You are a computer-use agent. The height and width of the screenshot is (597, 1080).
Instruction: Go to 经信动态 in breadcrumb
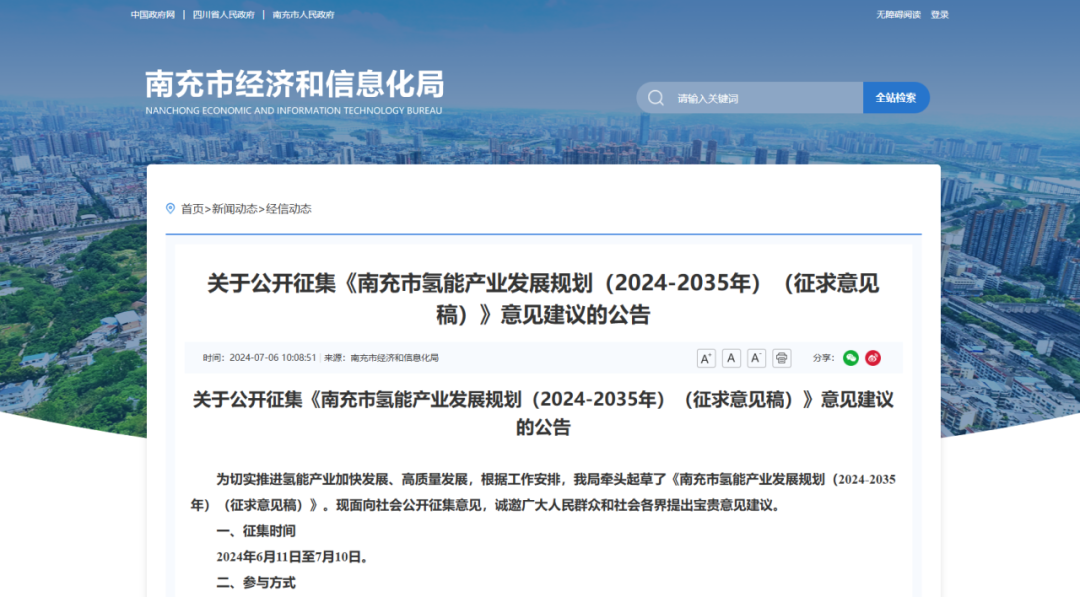click(x=289, y=209)
